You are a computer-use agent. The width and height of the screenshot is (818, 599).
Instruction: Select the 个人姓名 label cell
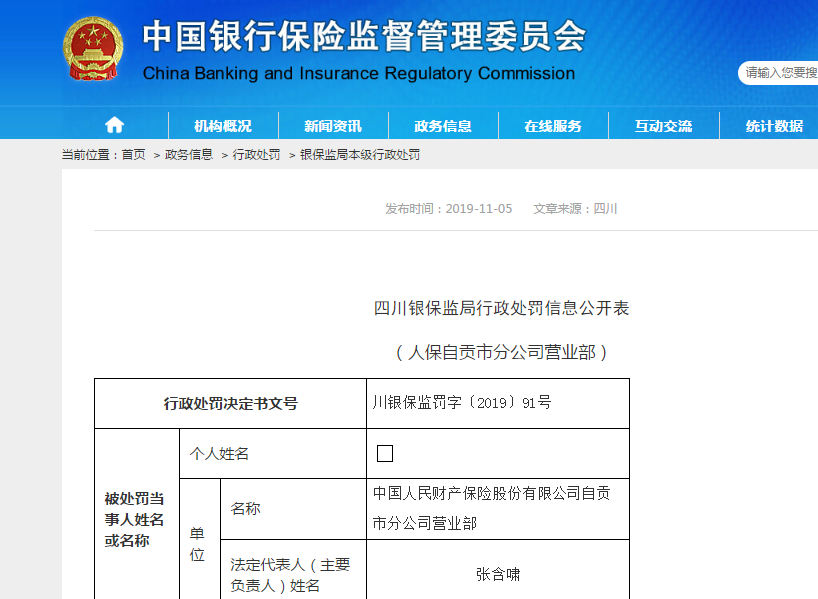pos(273,453)
